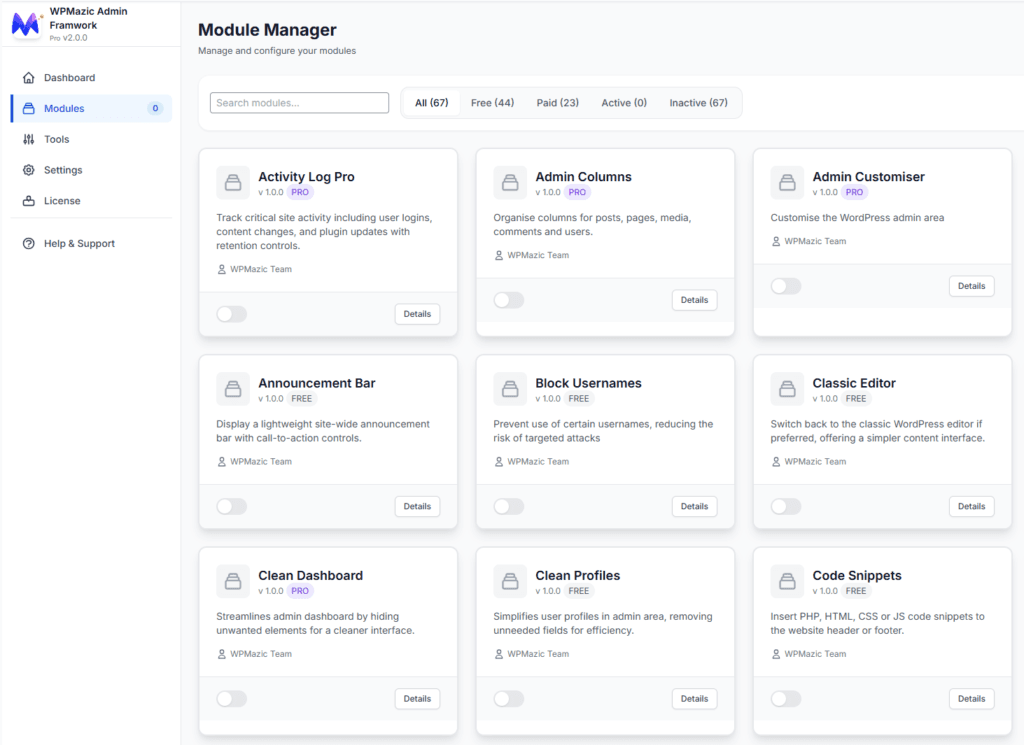1024x745 pixels.
Task: Click the PRO badge on Activity Log Pro
Action: tap(300, 193)
